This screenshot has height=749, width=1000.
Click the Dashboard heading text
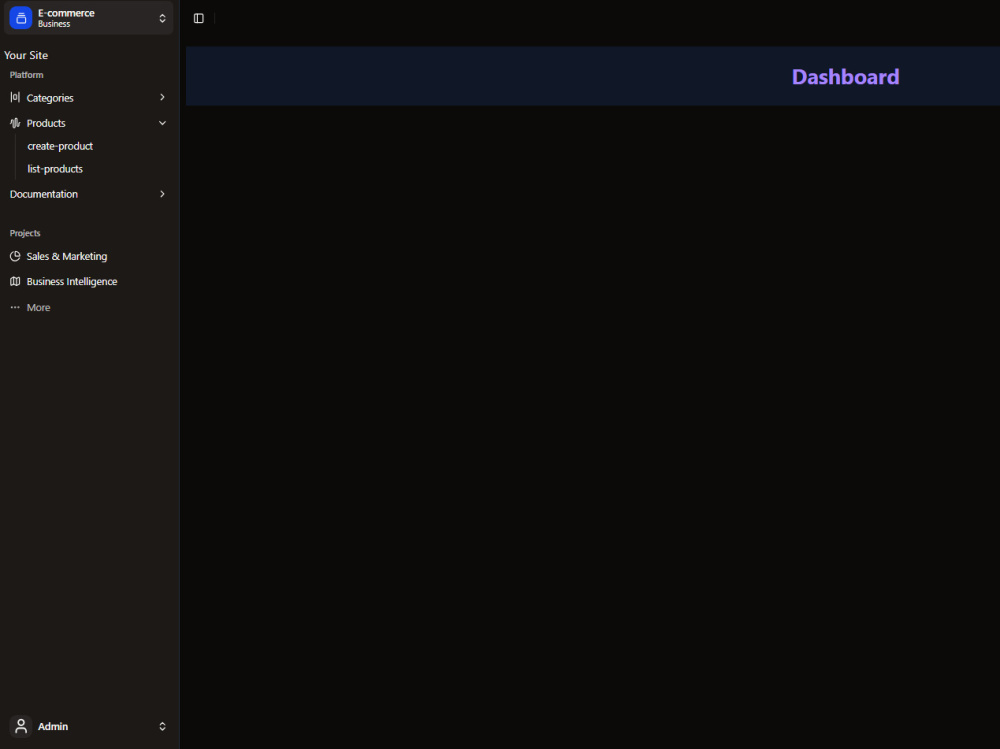click(846, 77)
